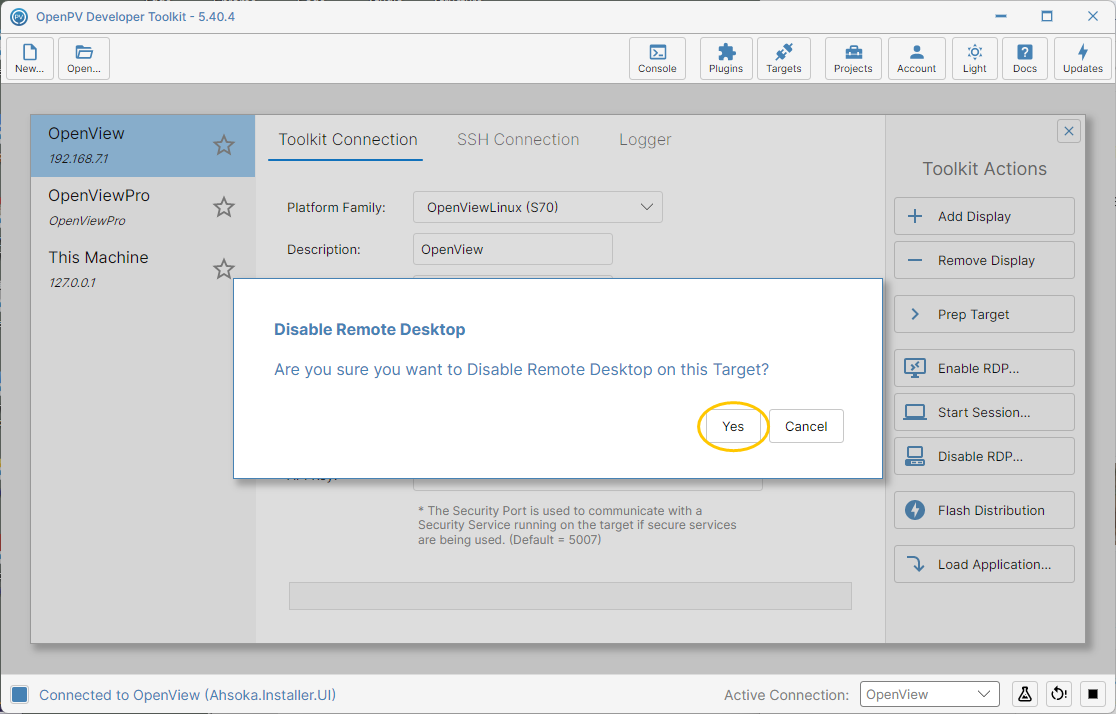The image size is (1116, 714).
Task: Click the blue connection status indicator
Action: (19, 694)
